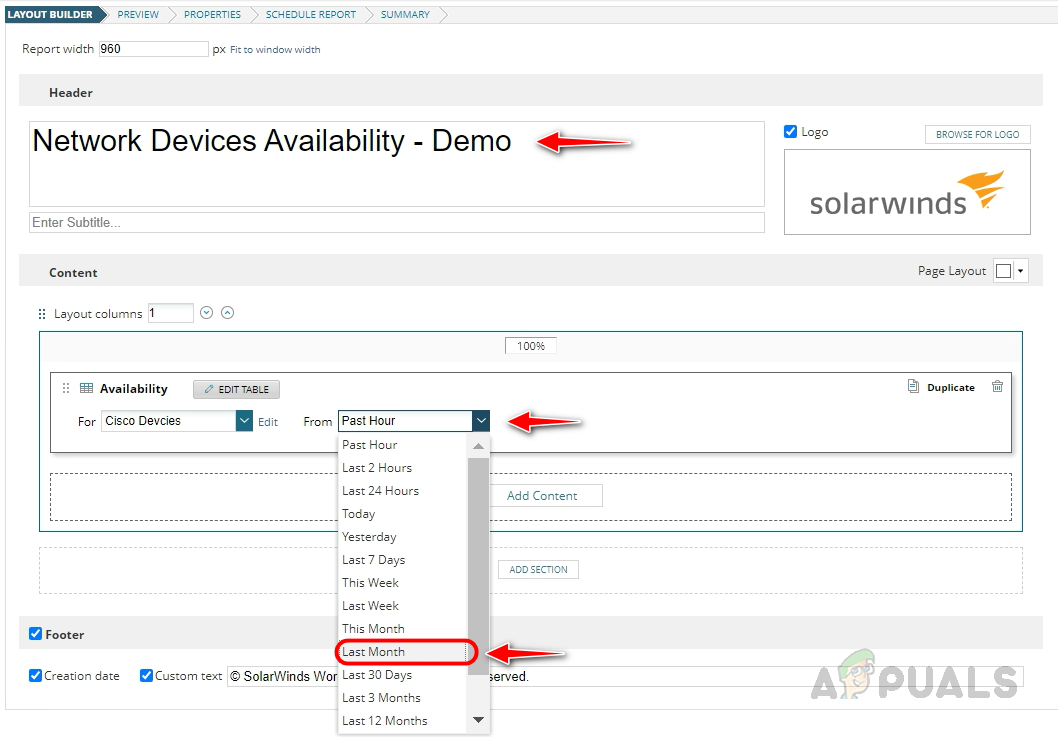Increase layout columns with up arrow
The image size is (1058, 744).
(227, 313)
